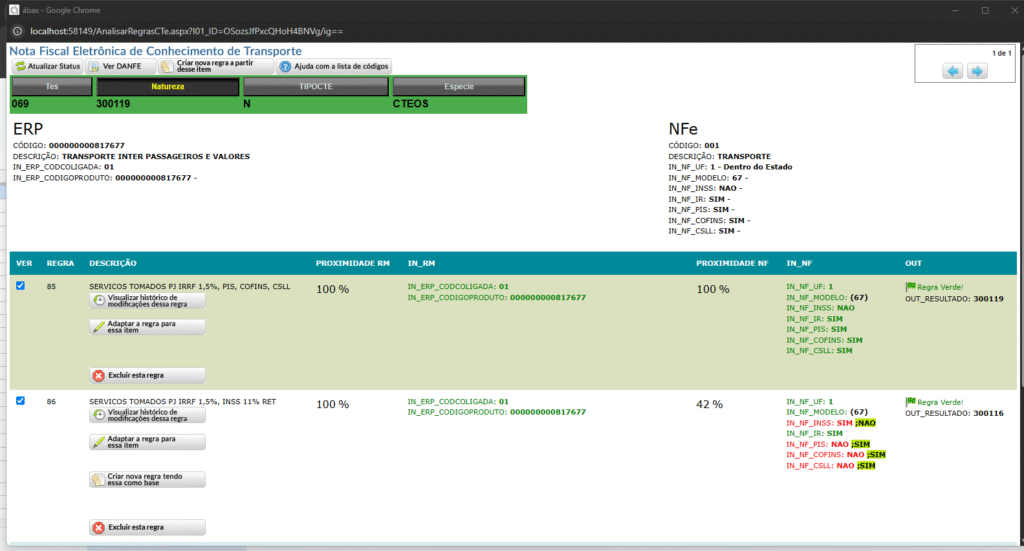Uncheck the VER checkbox for rule 85
Viewport: 1024px width, 551px height.
click(x=21, y=285)
